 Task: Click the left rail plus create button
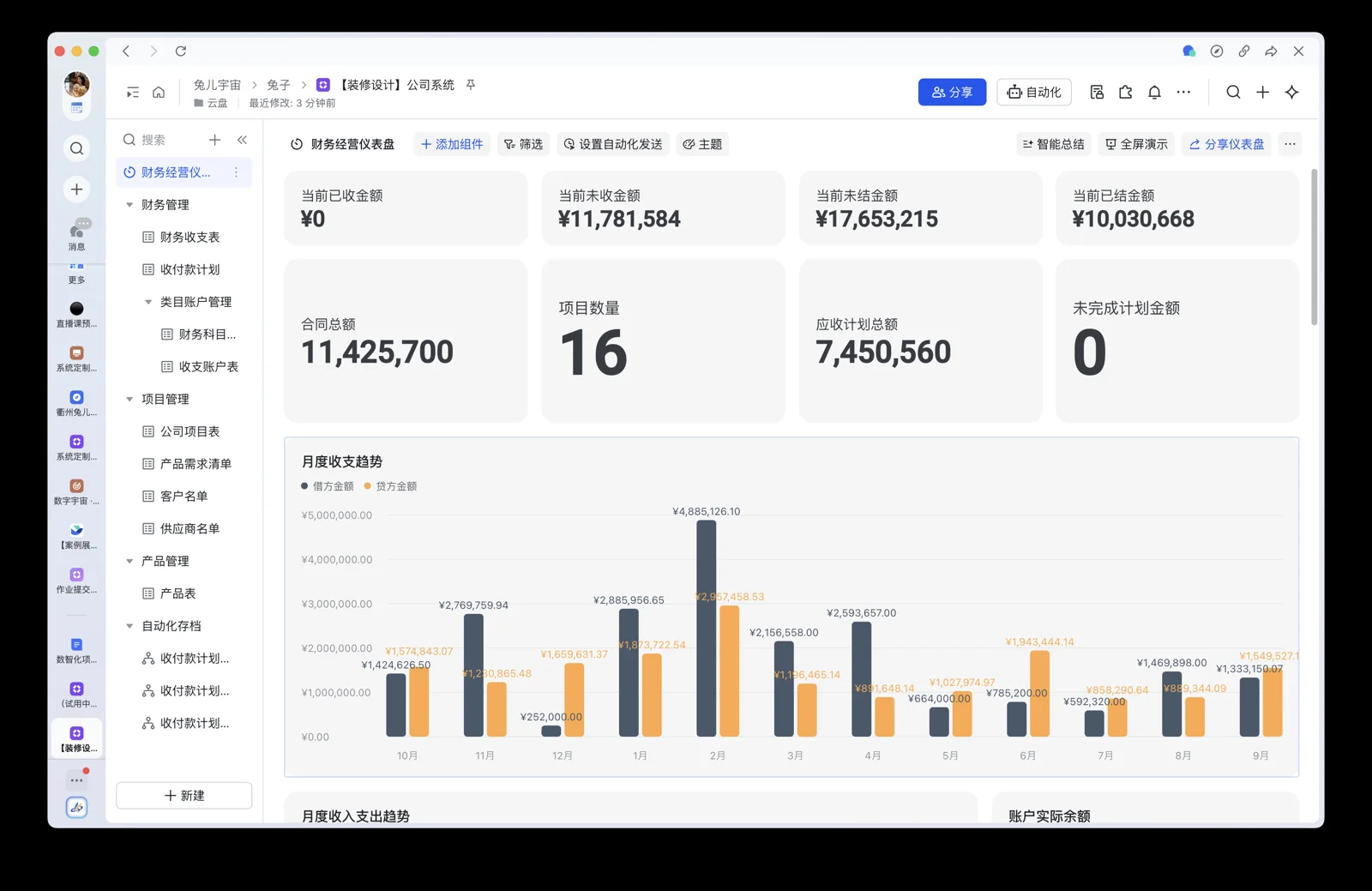(76, 190)
